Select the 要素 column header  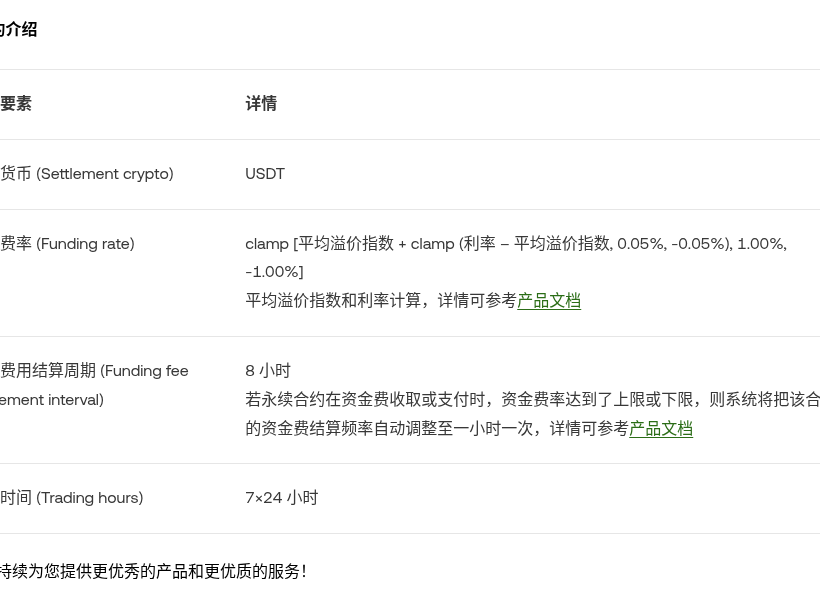[16, 103]
